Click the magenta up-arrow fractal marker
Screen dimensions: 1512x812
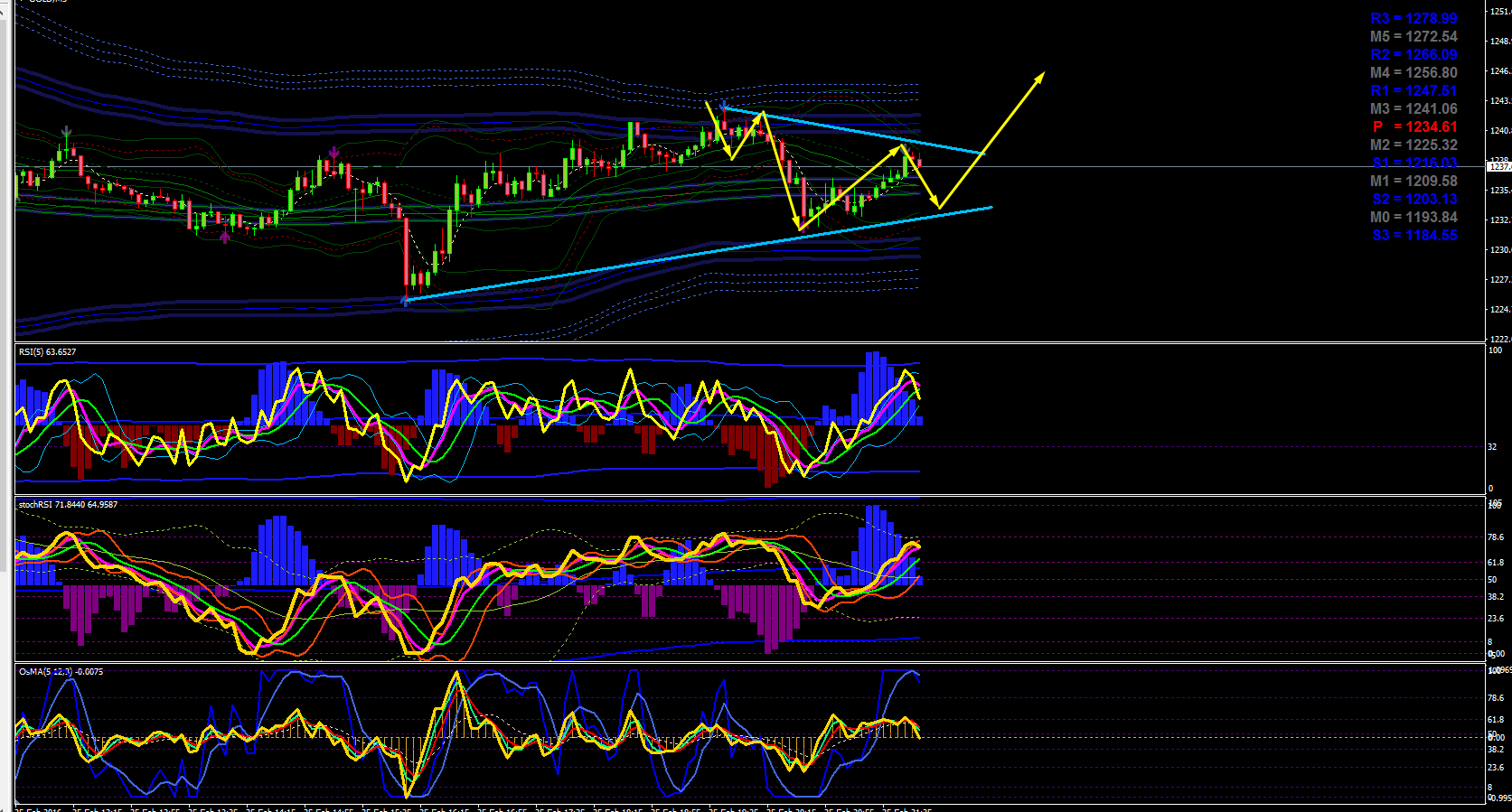[x=225, y=237]
